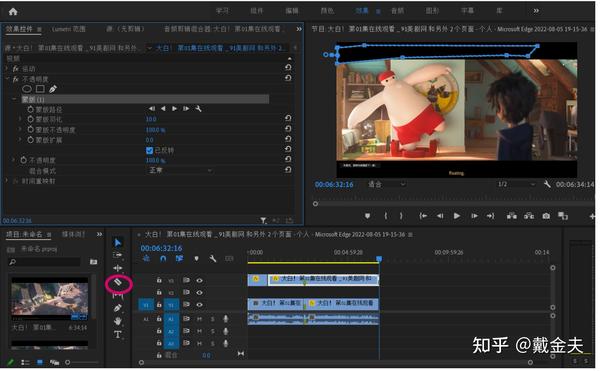
Task: Switch to the 音频 workspace
Action: [x=397, y=11]
